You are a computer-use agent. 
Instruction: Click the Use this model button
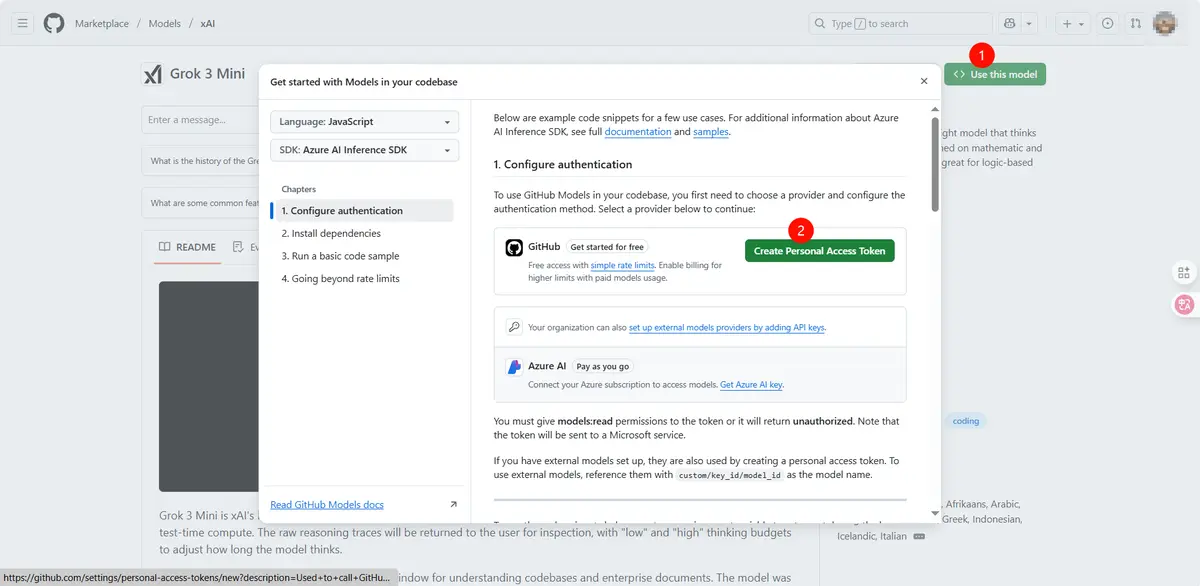995,74
